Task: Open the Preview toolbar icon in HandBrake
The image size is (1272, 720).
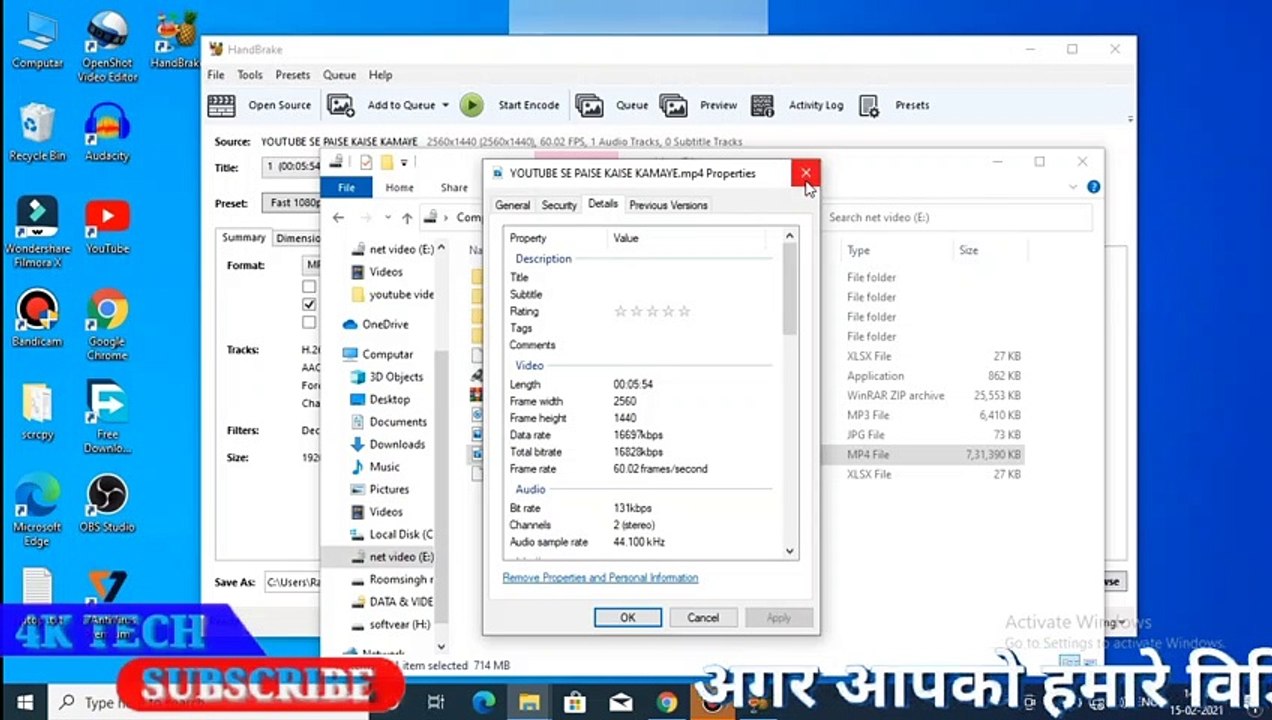Action: point(674,105)
